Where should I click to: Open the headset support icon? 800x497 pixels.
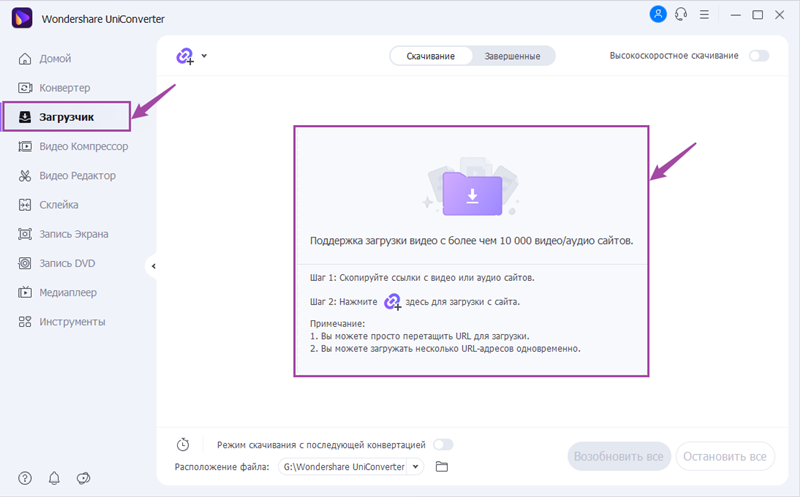681,14
